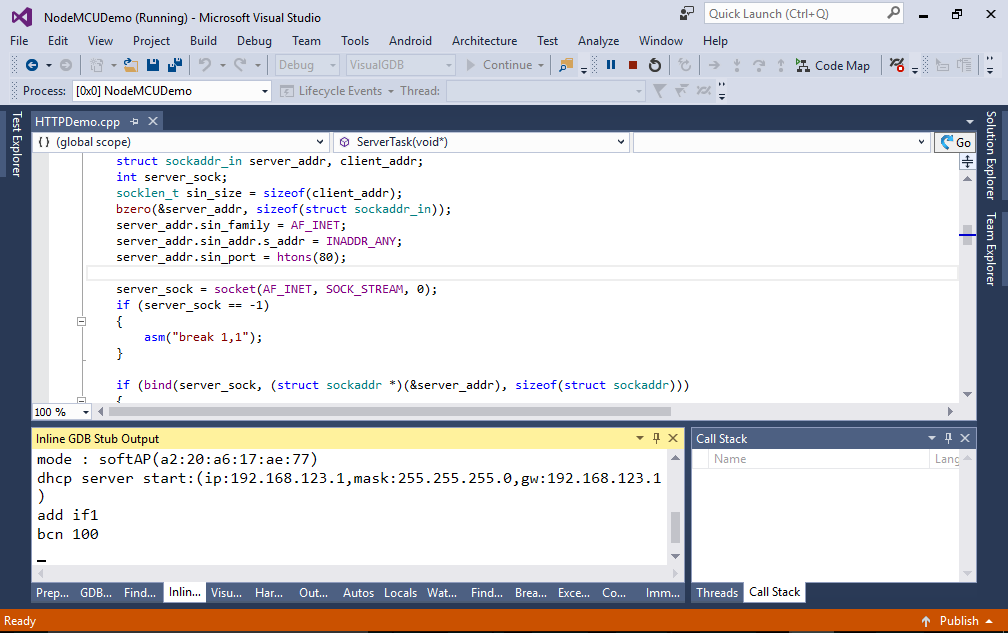The height and width of the screenshot is (633, 1008).
Task: Open the Team menu
Action: tap(306, 40)
